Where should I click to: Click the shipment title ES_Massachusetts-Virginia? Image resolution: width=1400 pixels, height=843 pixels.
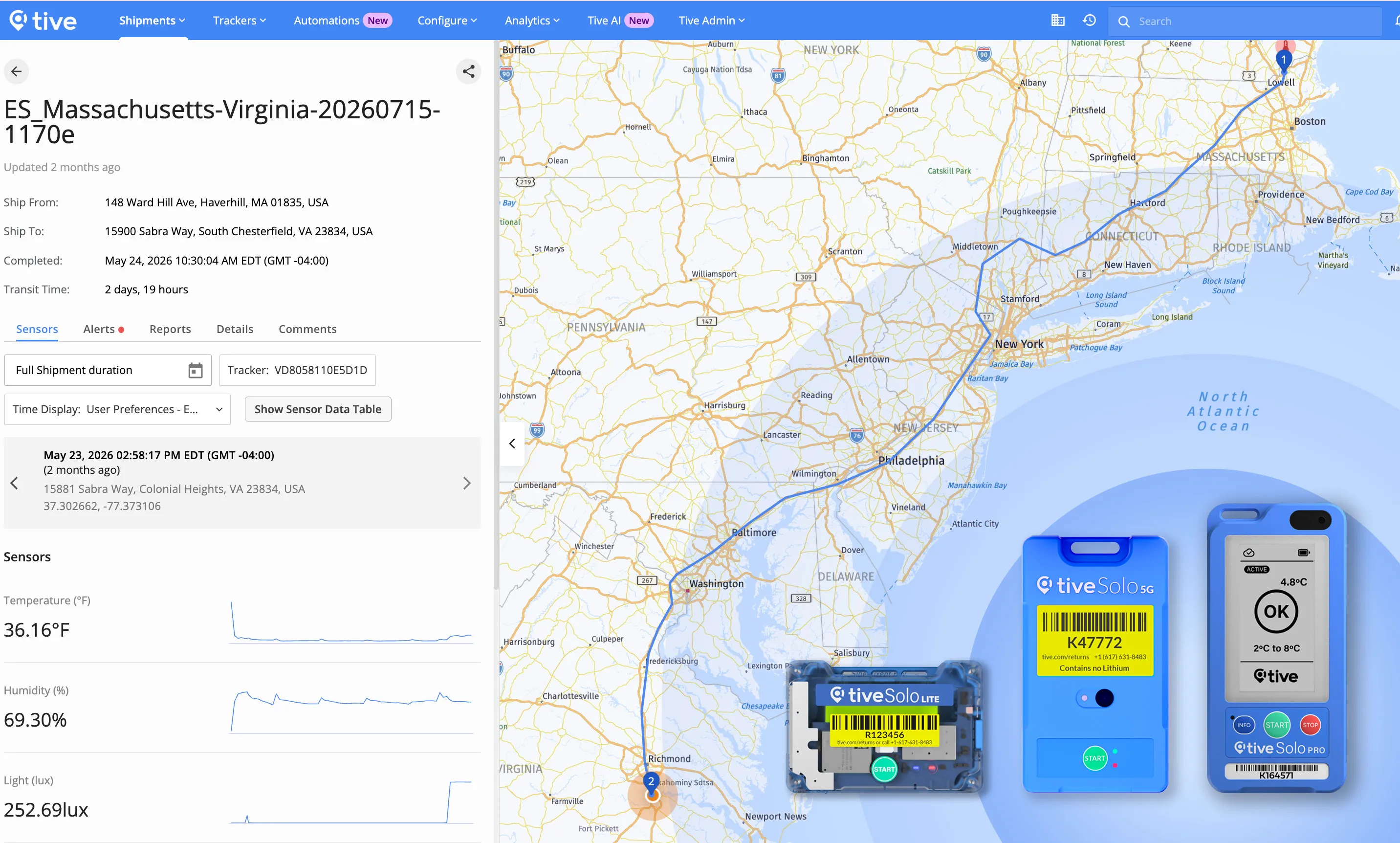click(x=222, y=122)
